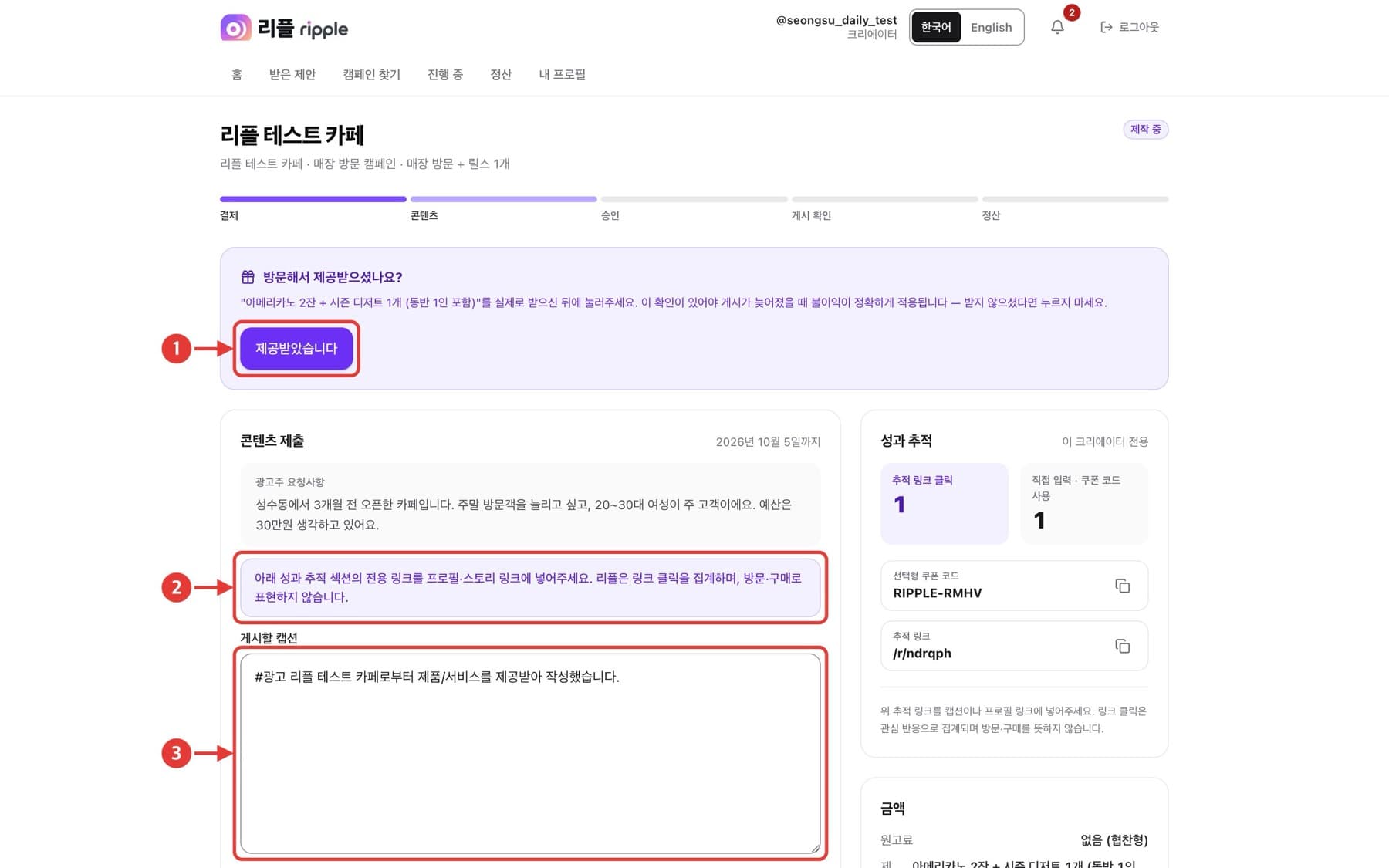This screenshot has height=868, width=1389.
Task: Click the 콘텐츠 progress step bar
Action: 503,199
